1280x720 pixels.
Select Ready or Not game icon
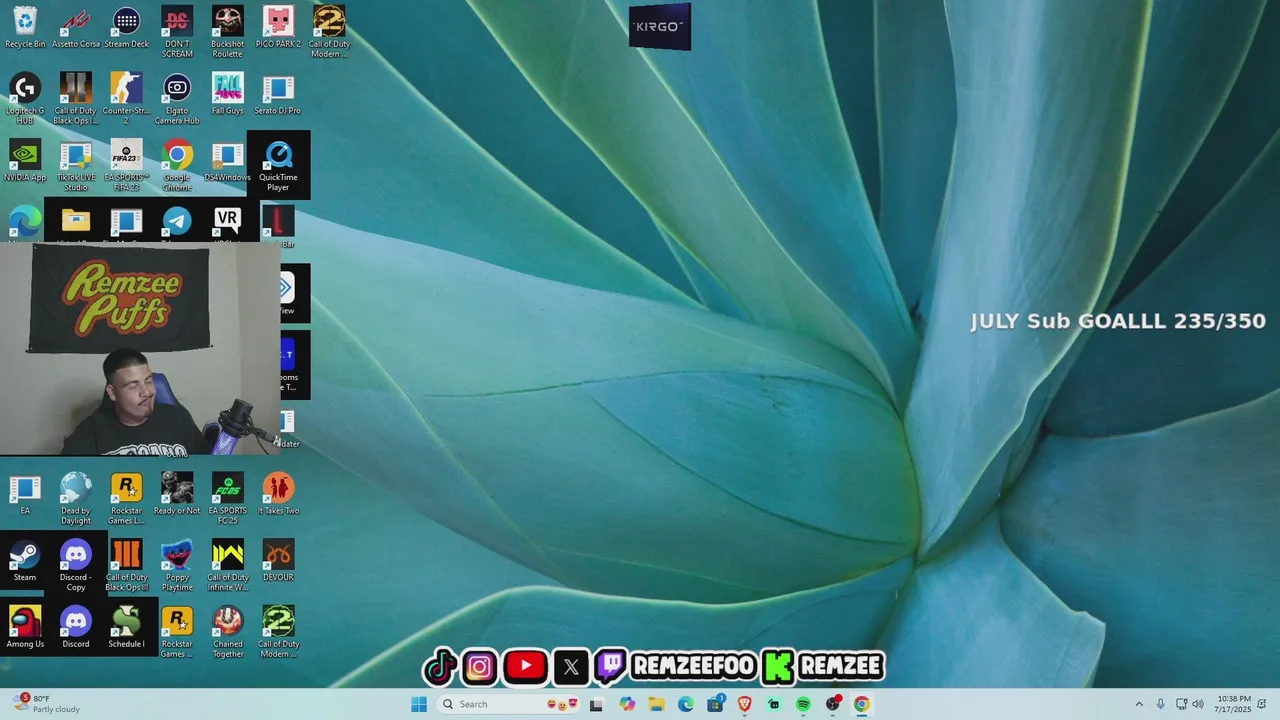[177, 494]
